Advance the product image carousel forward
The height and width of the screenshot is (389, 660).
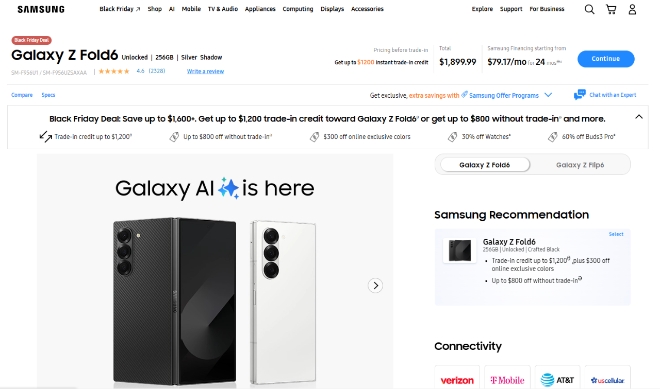click(375, 285)
